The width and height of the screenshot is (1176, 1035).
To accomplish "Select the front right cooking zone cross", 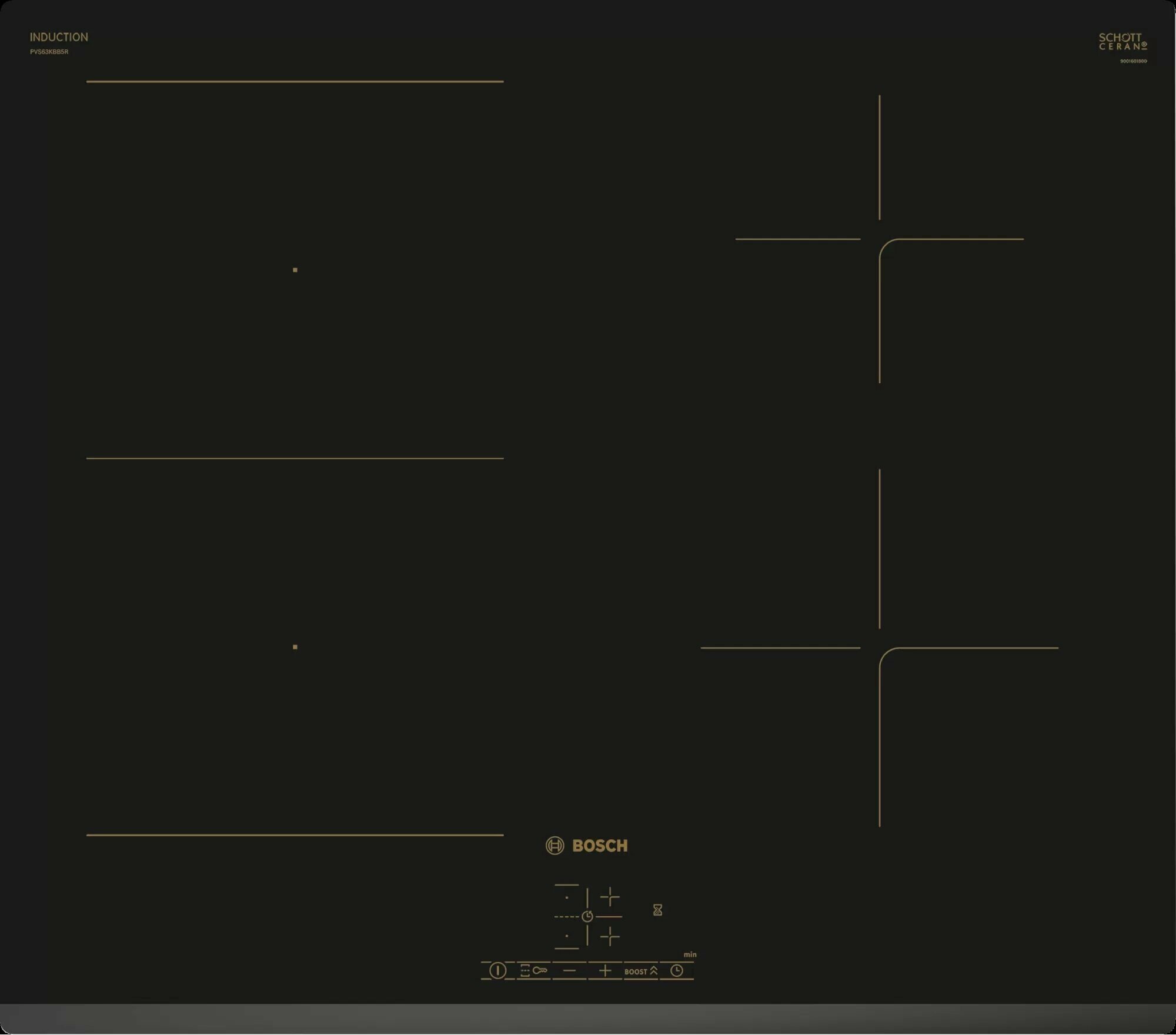I will click(x=610, y=936).
